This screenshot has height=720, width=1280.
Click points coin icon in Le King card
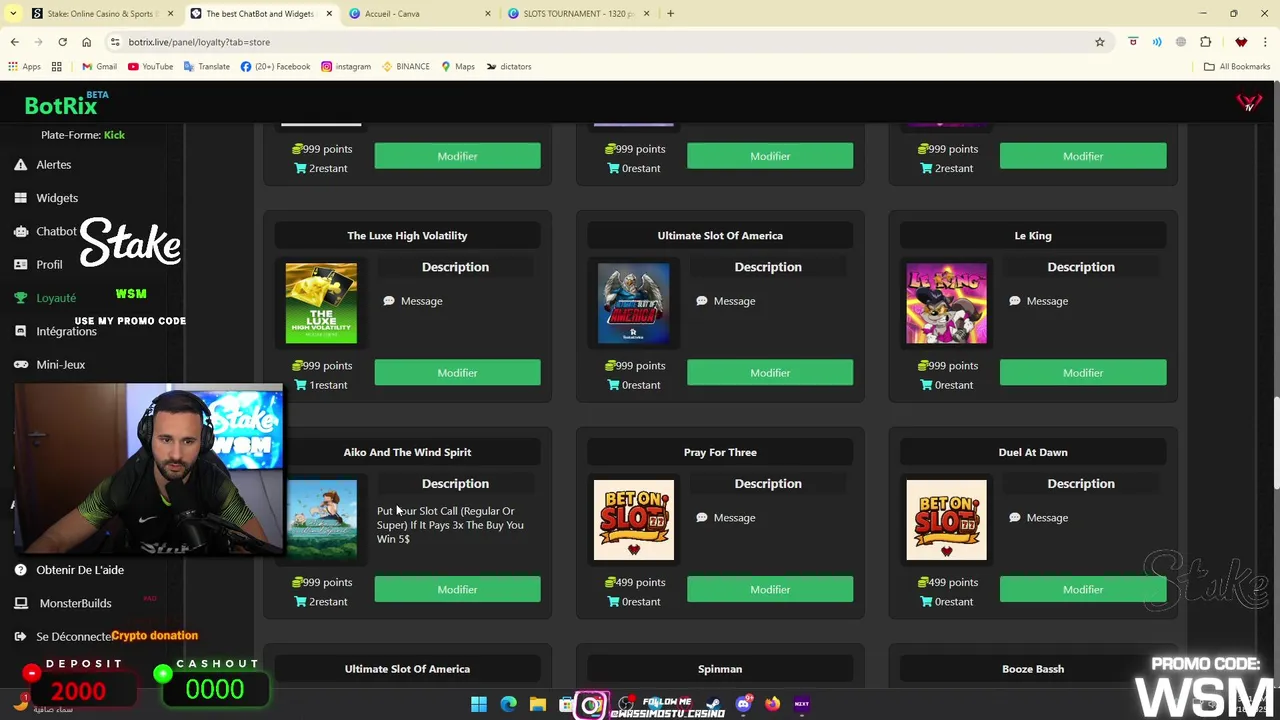point(923,366)
